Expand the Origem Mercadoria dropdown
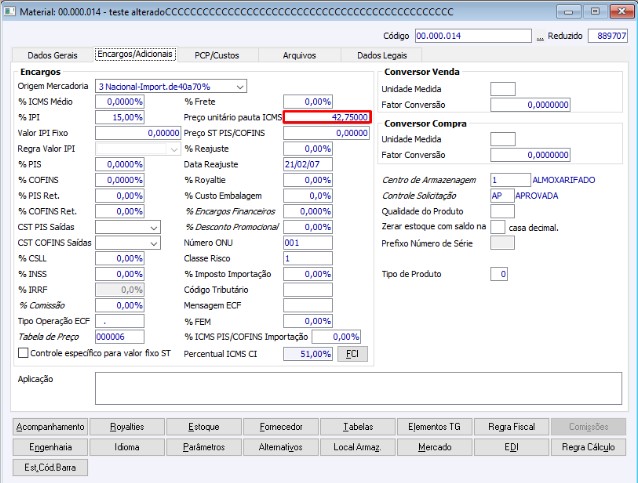 [240, 86]
